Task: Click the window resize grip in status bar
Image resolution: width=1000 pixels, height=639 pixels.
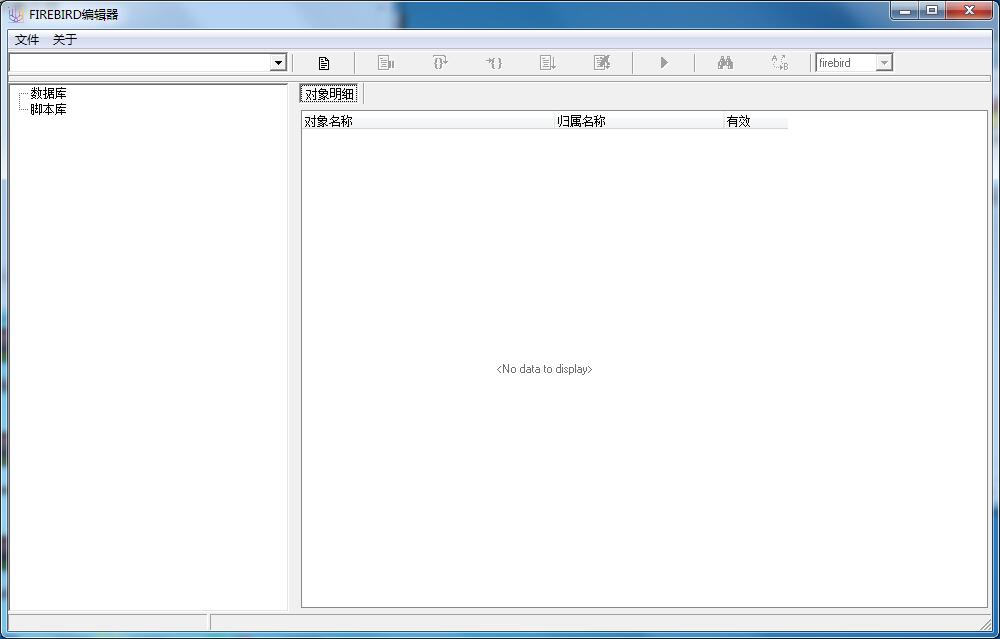Action: 986,624
